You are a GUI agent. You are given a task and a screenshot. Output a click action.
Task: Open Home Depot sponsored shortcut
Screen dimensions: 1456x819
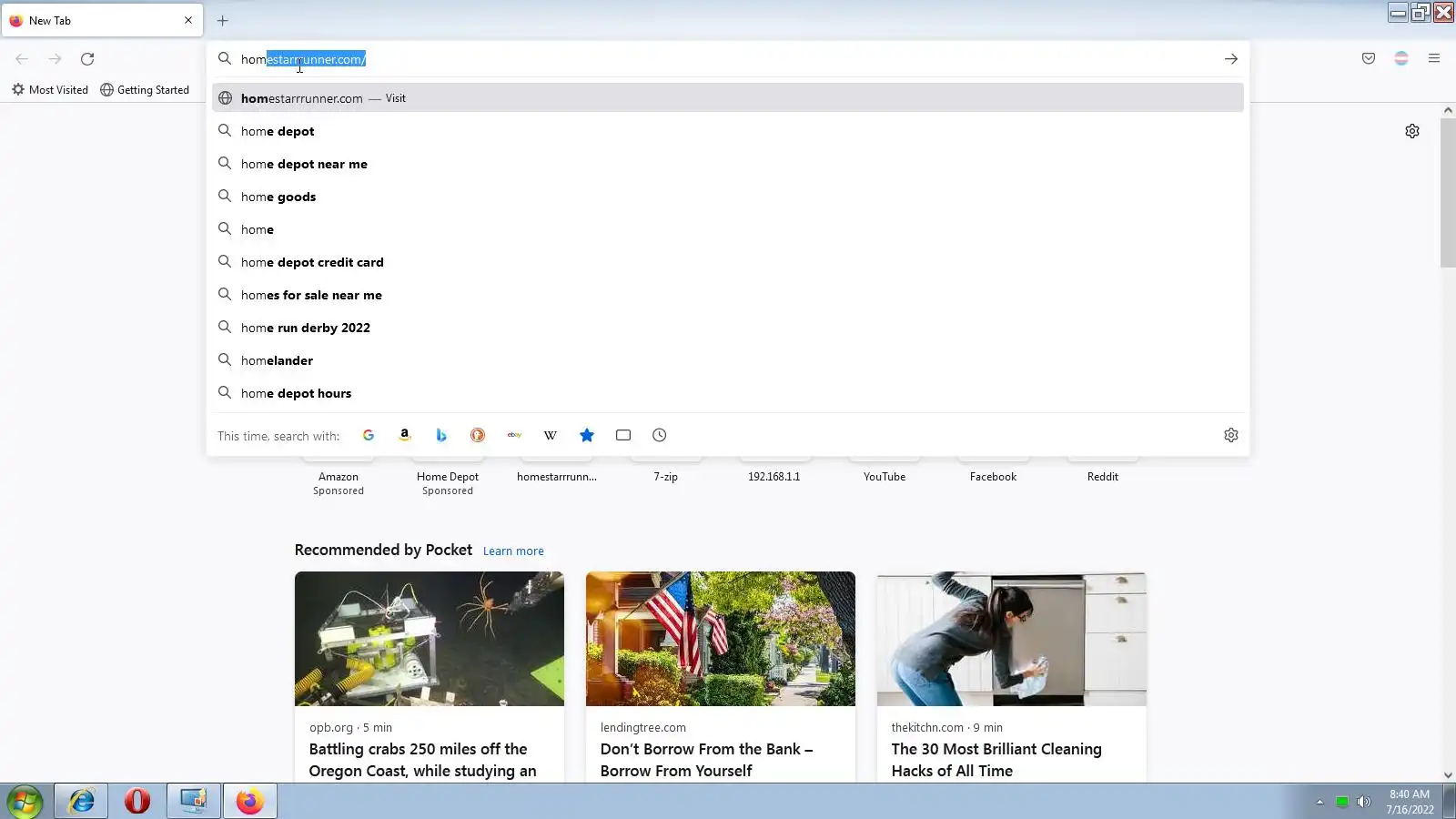point(448,477)
